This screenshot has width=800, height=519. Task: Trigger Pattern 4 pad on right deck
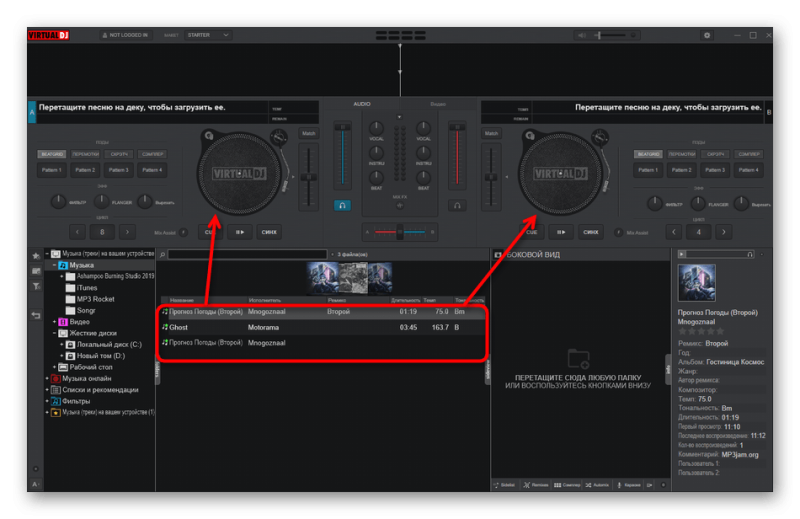[x=749, y=170]
